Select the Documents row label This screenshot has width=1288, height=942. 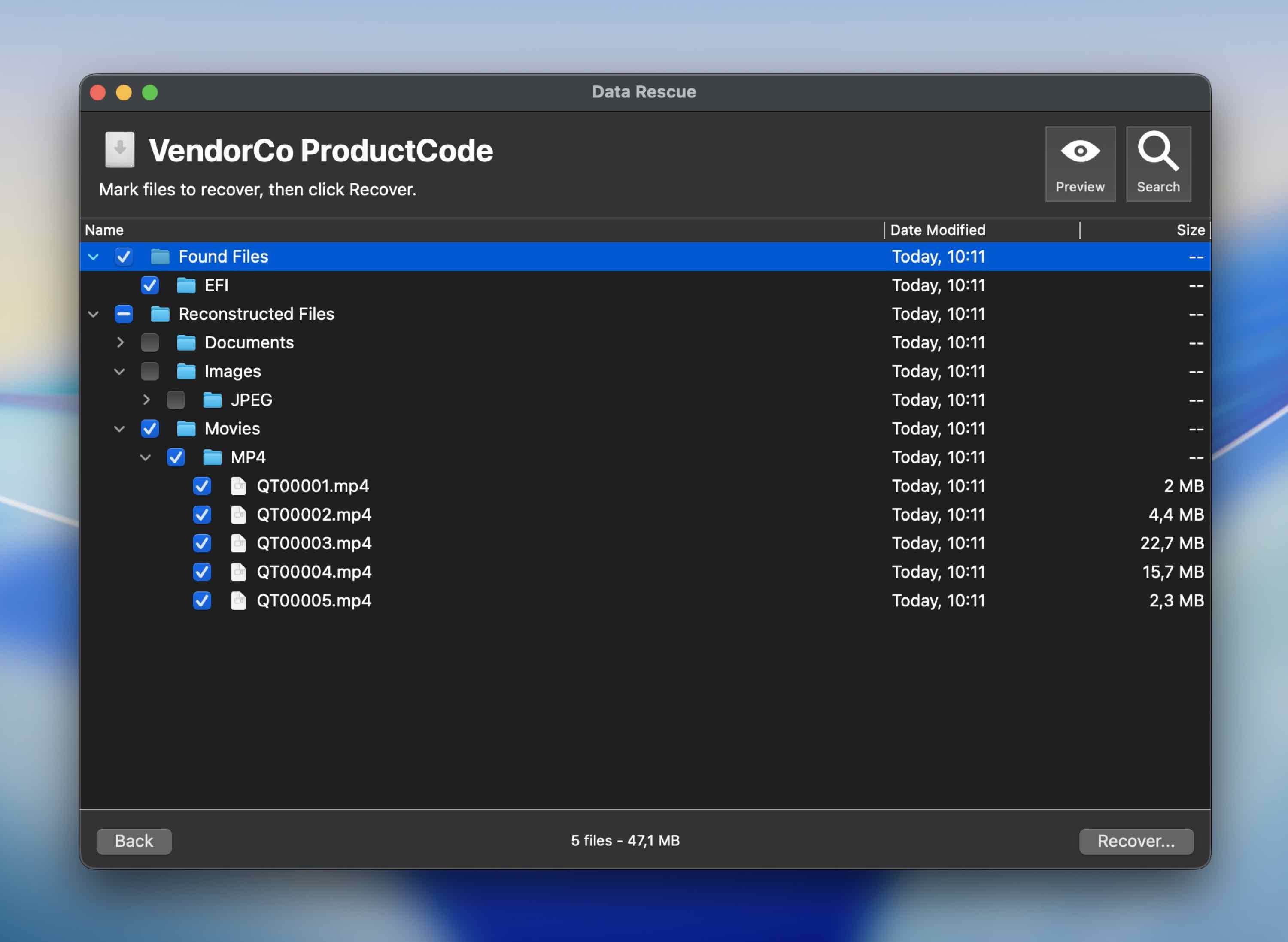pos(249,343)
